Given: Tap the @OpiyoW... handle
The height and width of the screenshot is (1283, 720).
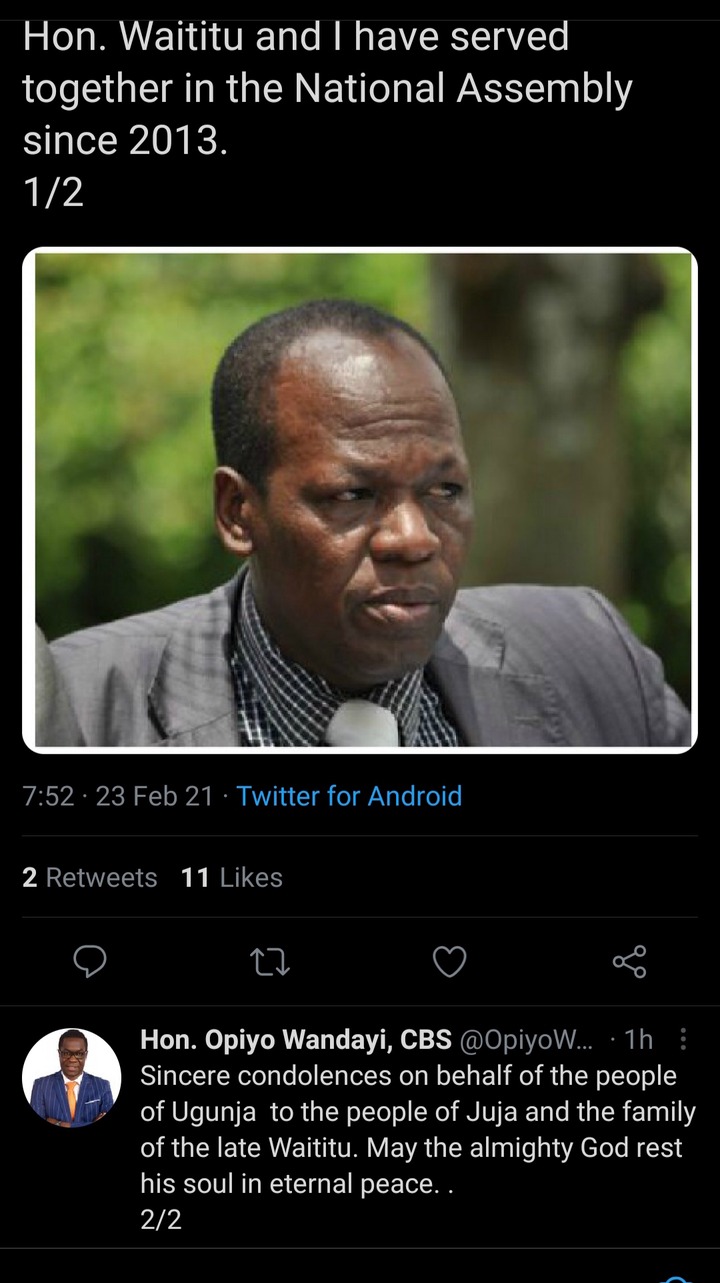Looking at the screenshot, I should [x=526, y=1040].
